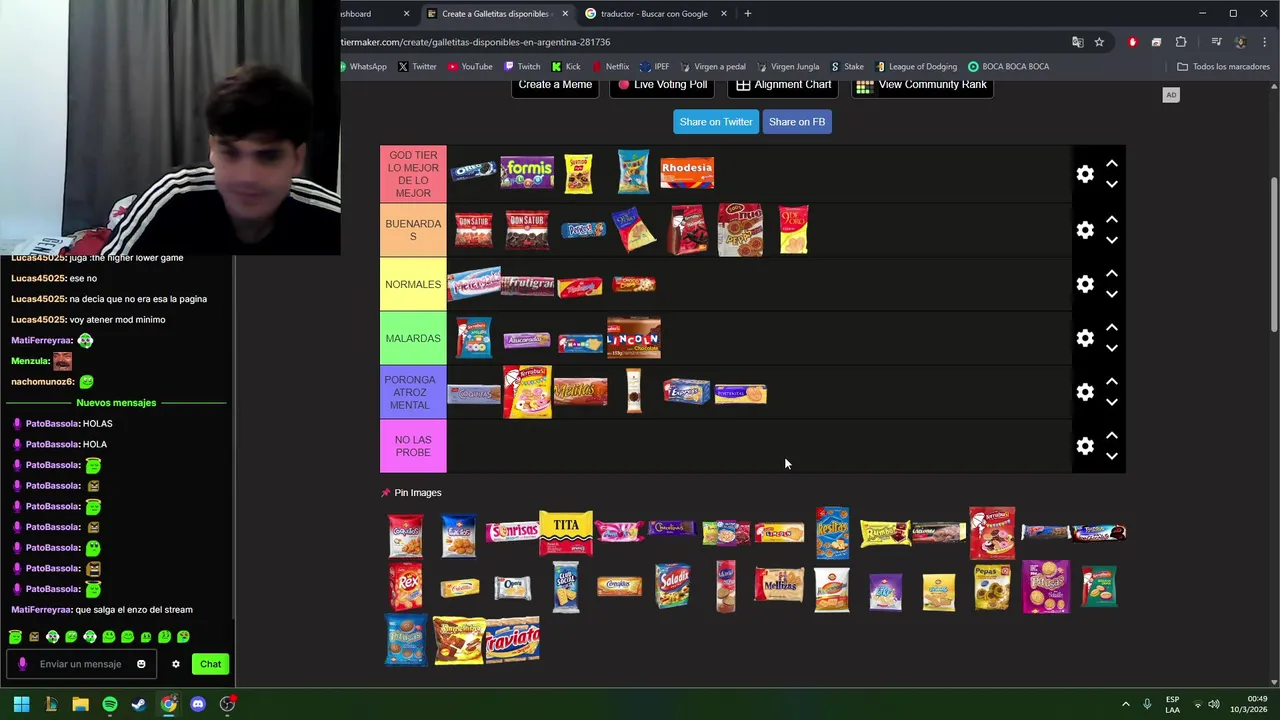1280x720 pixels.
Task: Move NORMALES row up with chevron
Action: point(1111,273)
